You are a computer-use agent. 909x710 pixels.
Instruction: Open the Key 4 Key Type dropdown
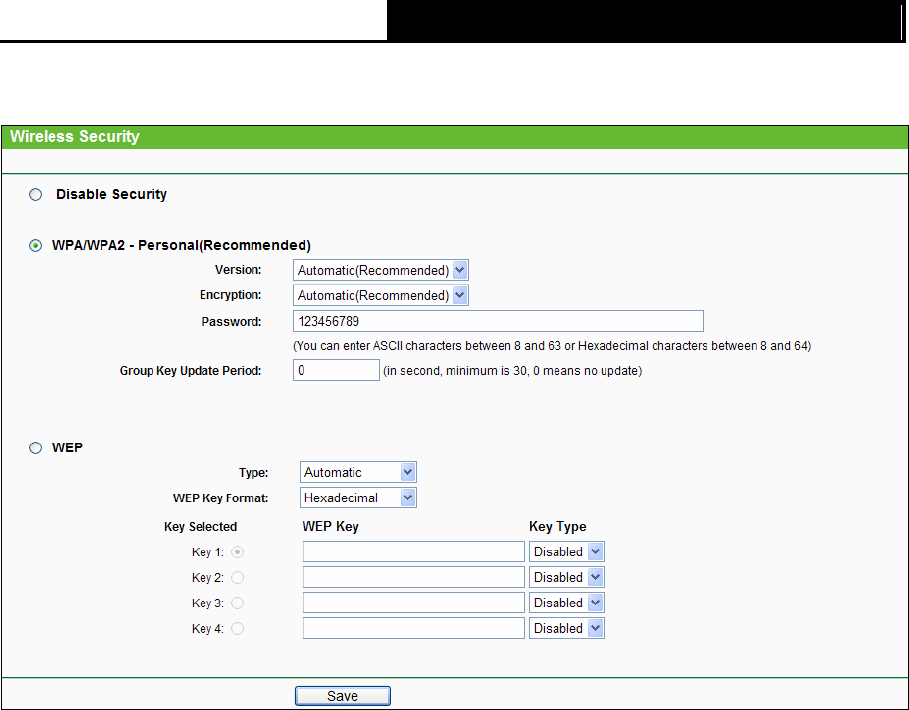pos(567,628)
